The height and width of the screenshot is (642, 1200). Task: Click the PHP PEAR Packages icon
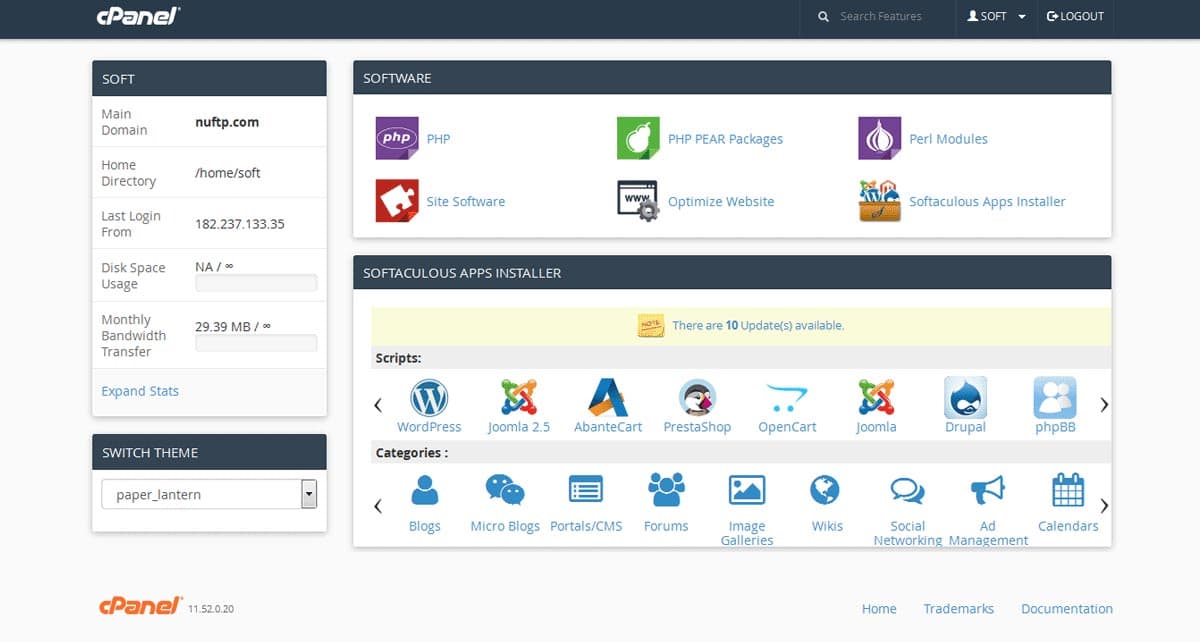coord(638,139)
